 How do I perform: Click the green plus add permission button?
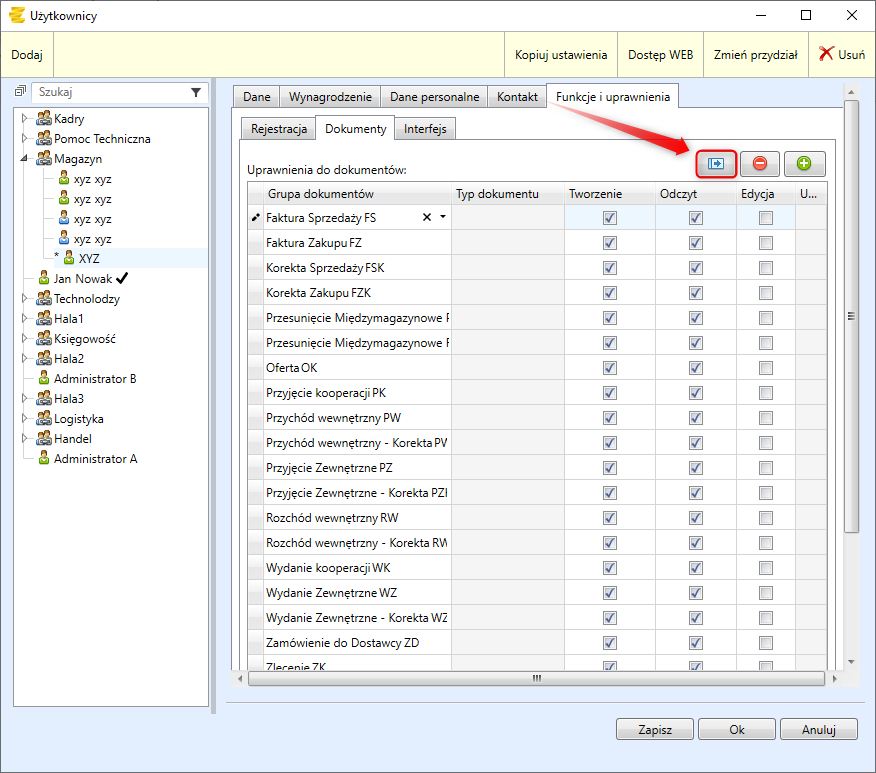click(804, 163)
